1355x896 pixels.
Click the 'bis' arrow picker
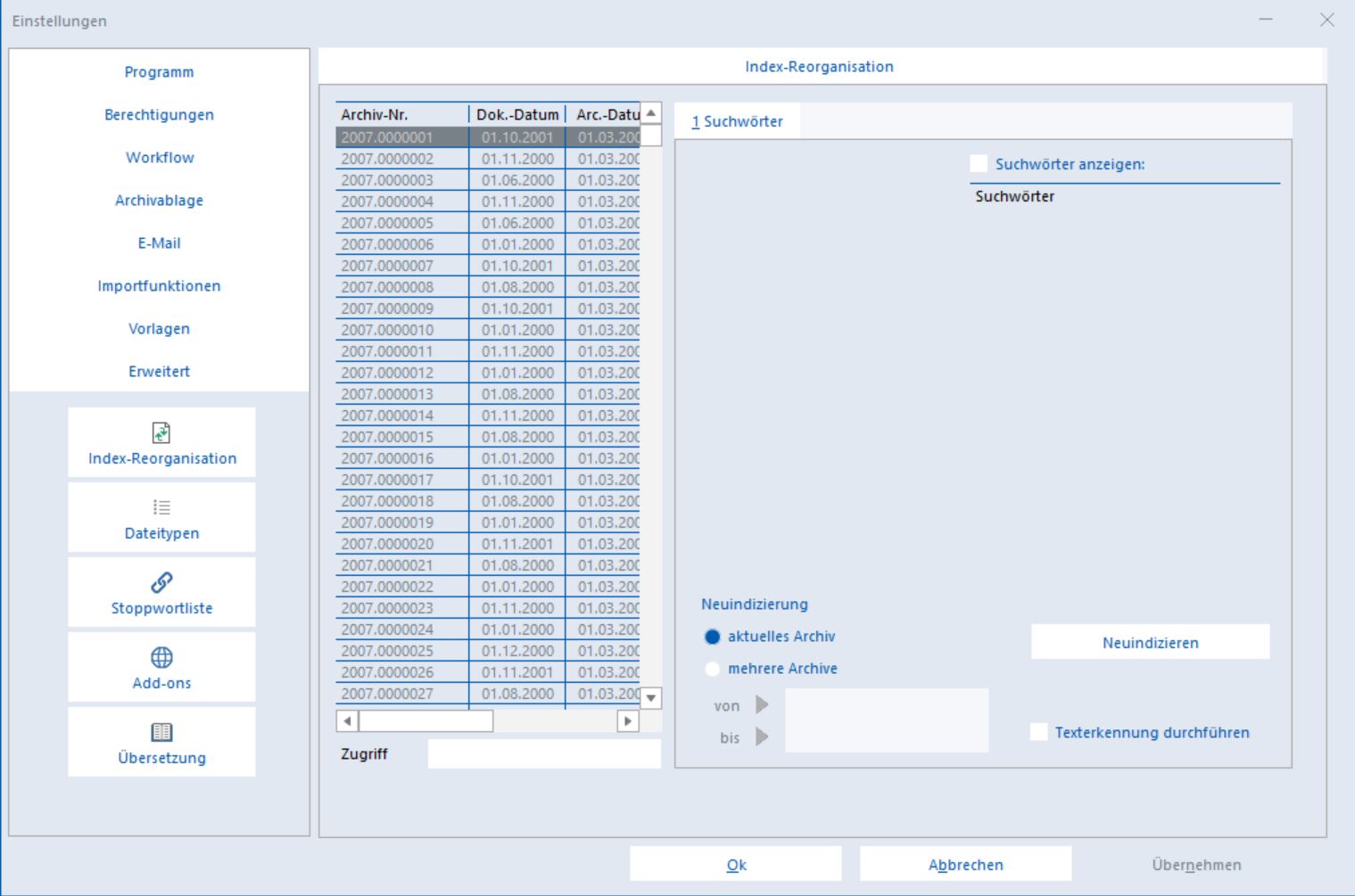tap(762, 737)
